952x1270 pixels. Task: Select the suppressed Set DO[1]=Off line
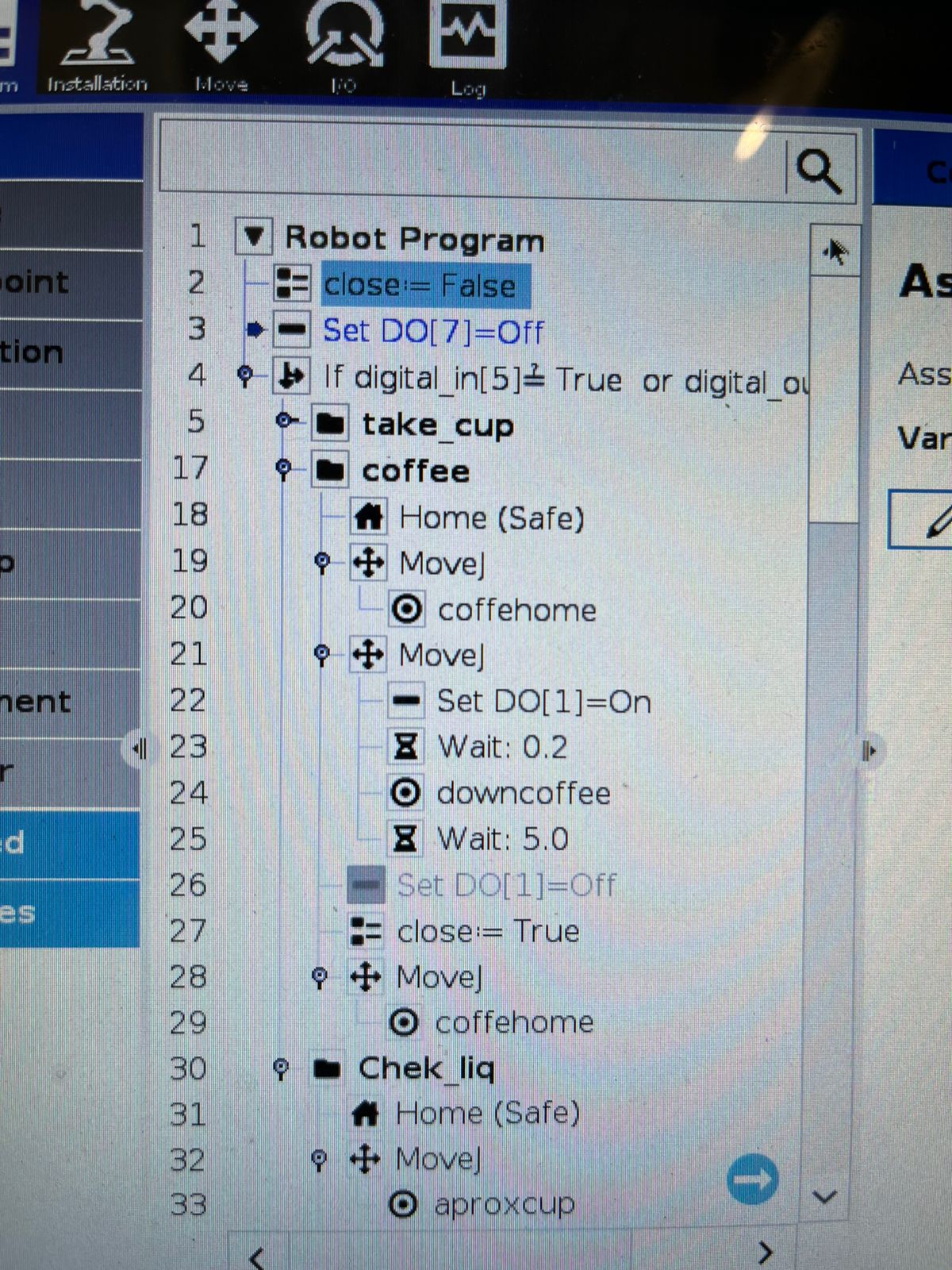pyautogui.click(x=505, y=885)
